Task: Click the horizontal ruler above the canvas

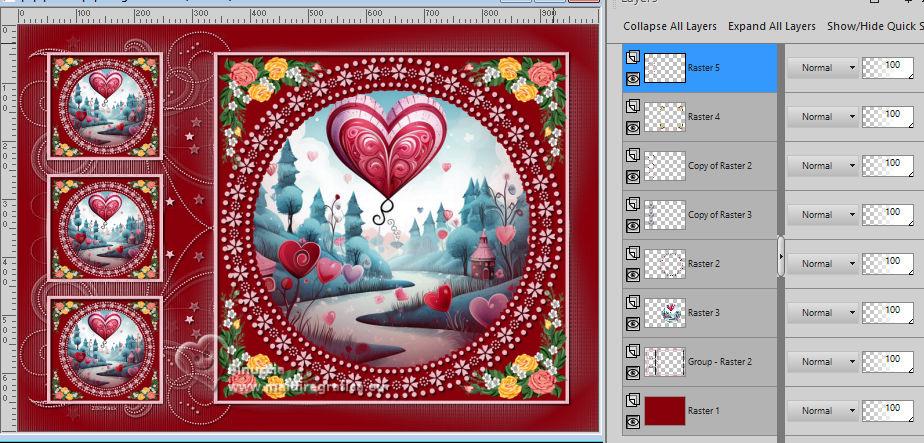Action: [x=308, y=15]
